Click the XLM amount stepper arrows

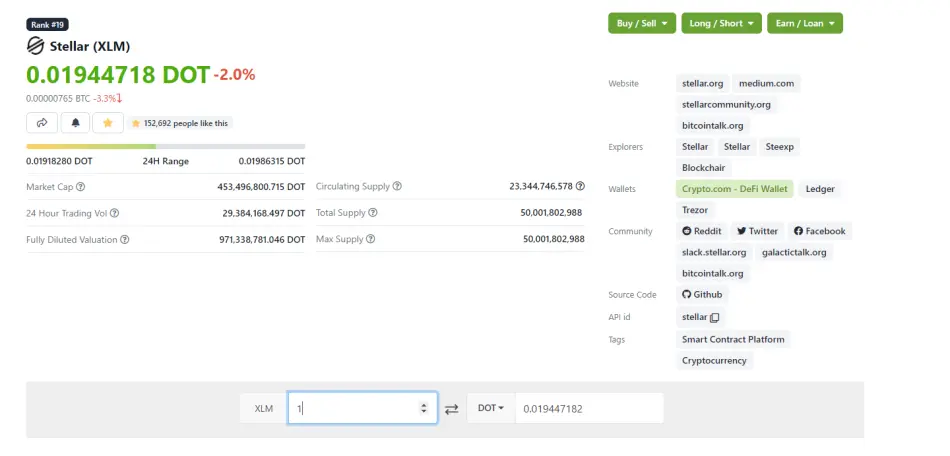click(424, 409)
